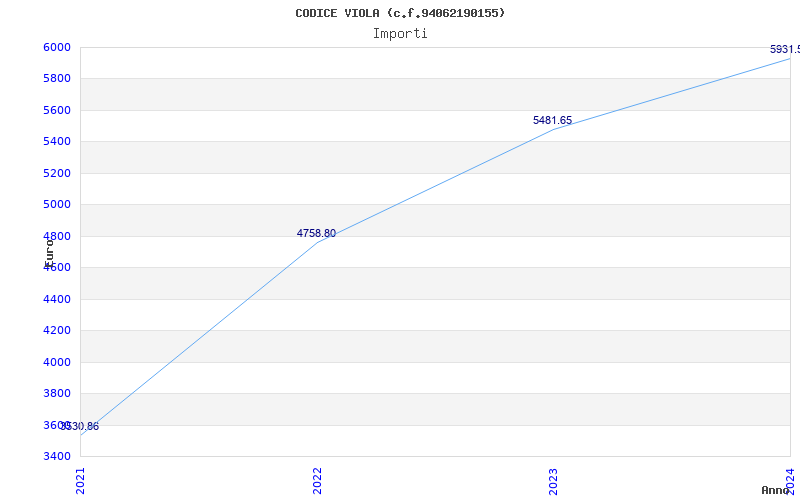Click the 5800 y-axis label

coord(57,79)
